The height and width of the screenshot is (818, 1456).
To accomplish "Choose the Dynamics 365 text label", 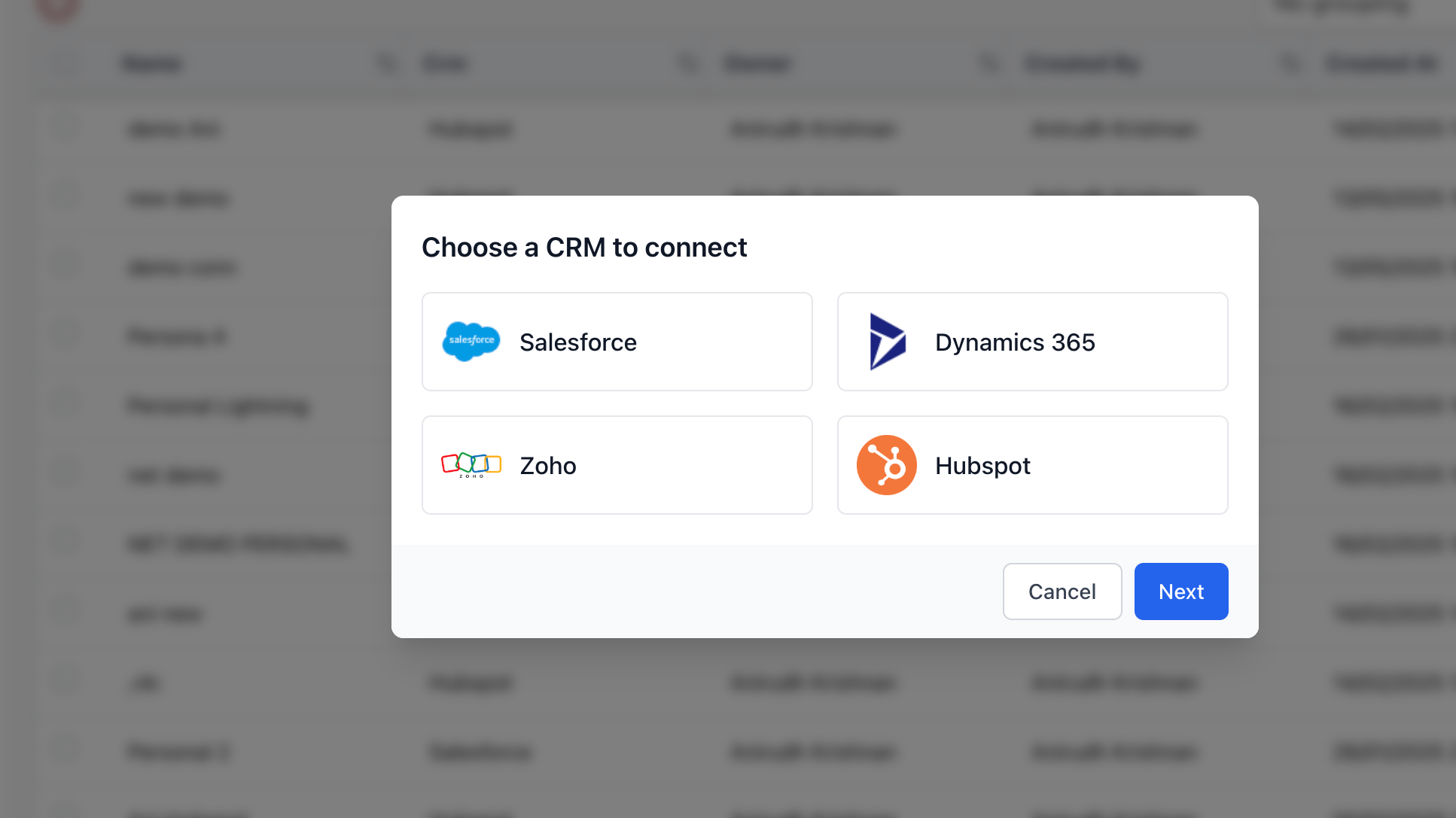I will (1015, 342).
